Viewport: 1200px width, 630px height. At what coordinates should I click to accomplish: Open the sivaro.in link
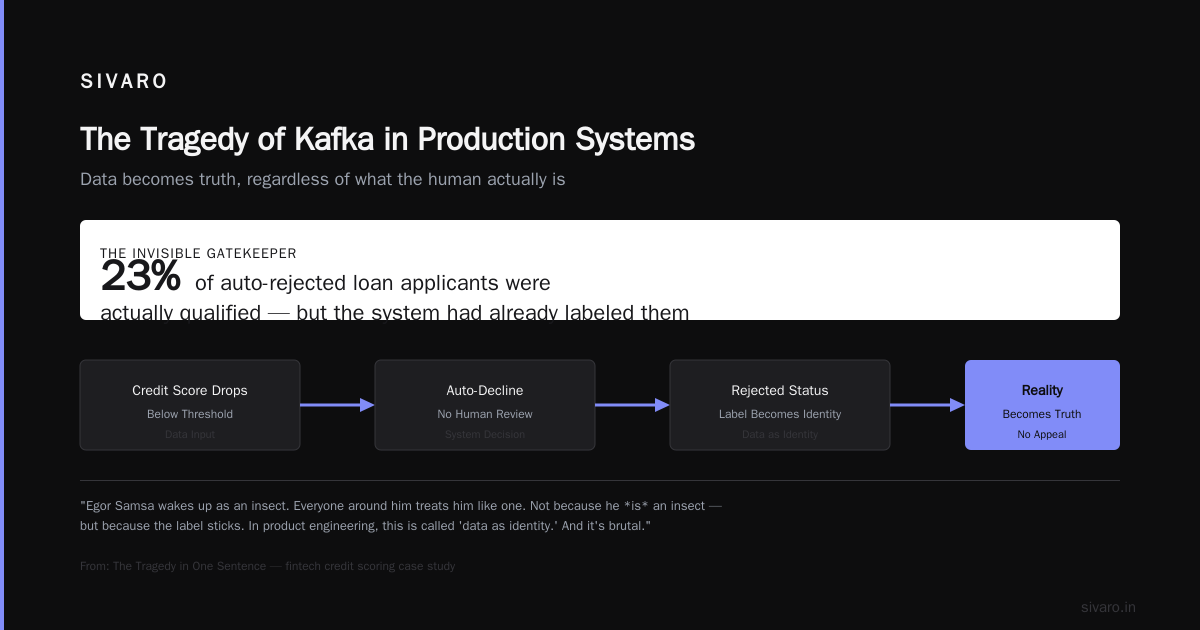click(1108, 607)
